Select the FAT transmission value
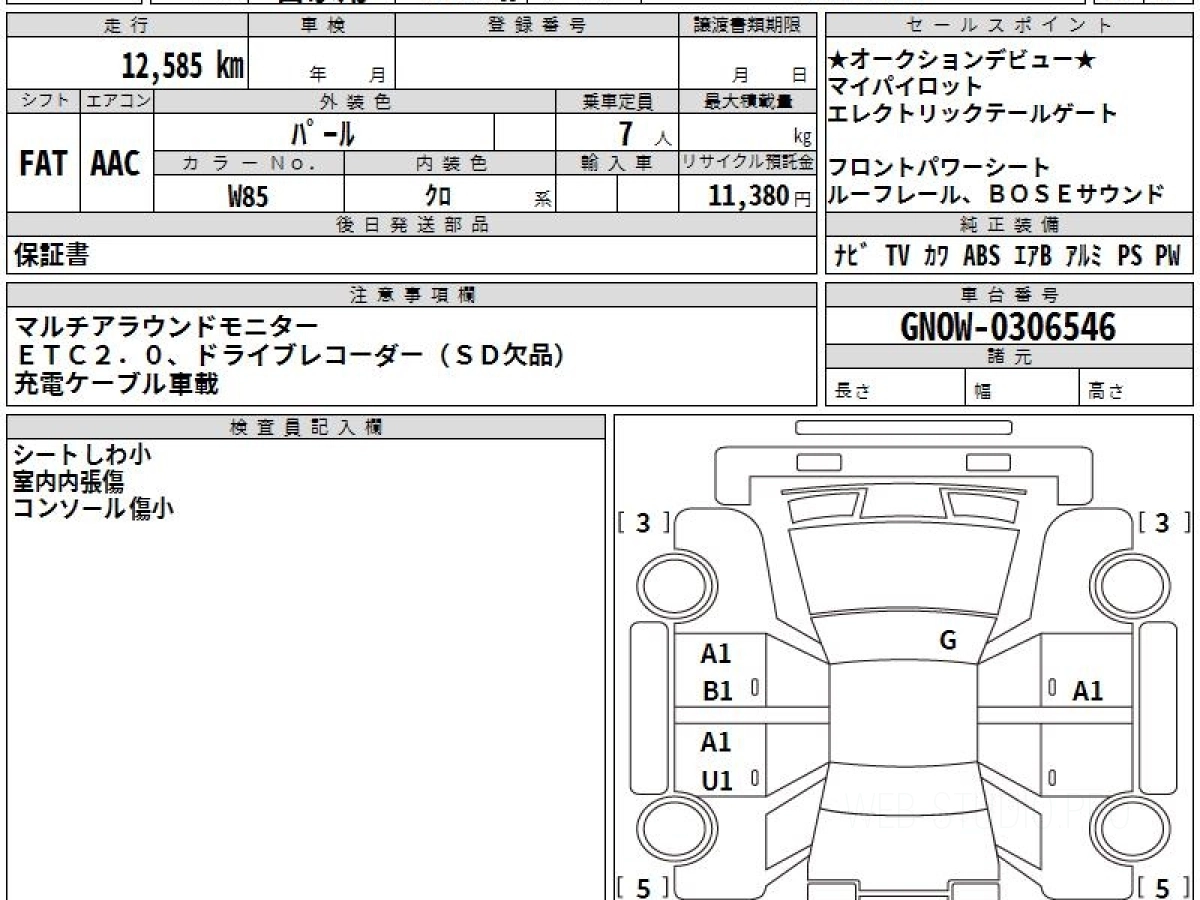Viewport: 1200px width, 900px height. [42, 163]
